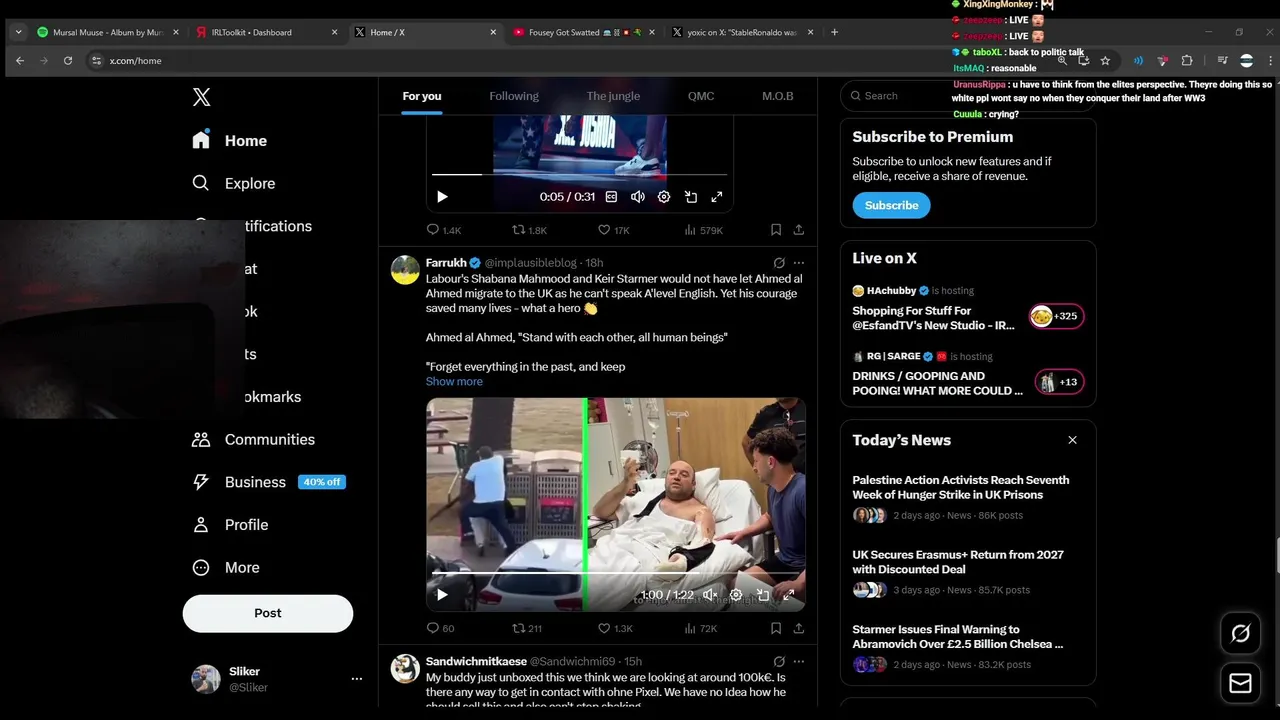This screenshot has width=1280, height=720.
Task: Reply to the tweet with 1.4K replies
Action: point(444,230)
